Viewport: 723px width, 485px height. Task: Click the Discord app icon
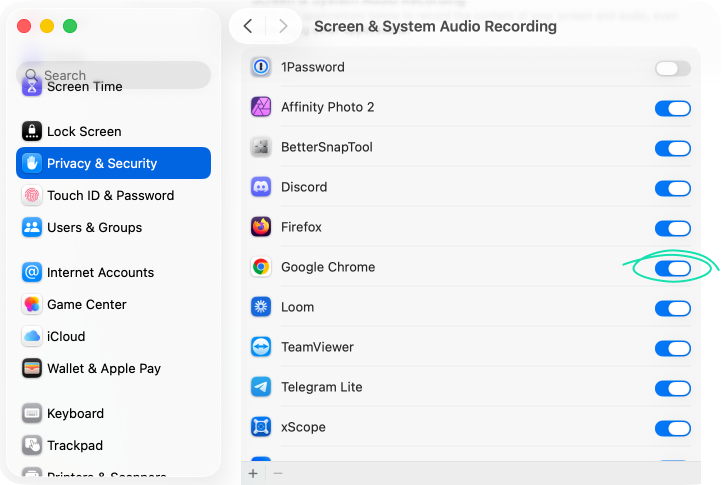pyautogui.click(x=261, y=187)
